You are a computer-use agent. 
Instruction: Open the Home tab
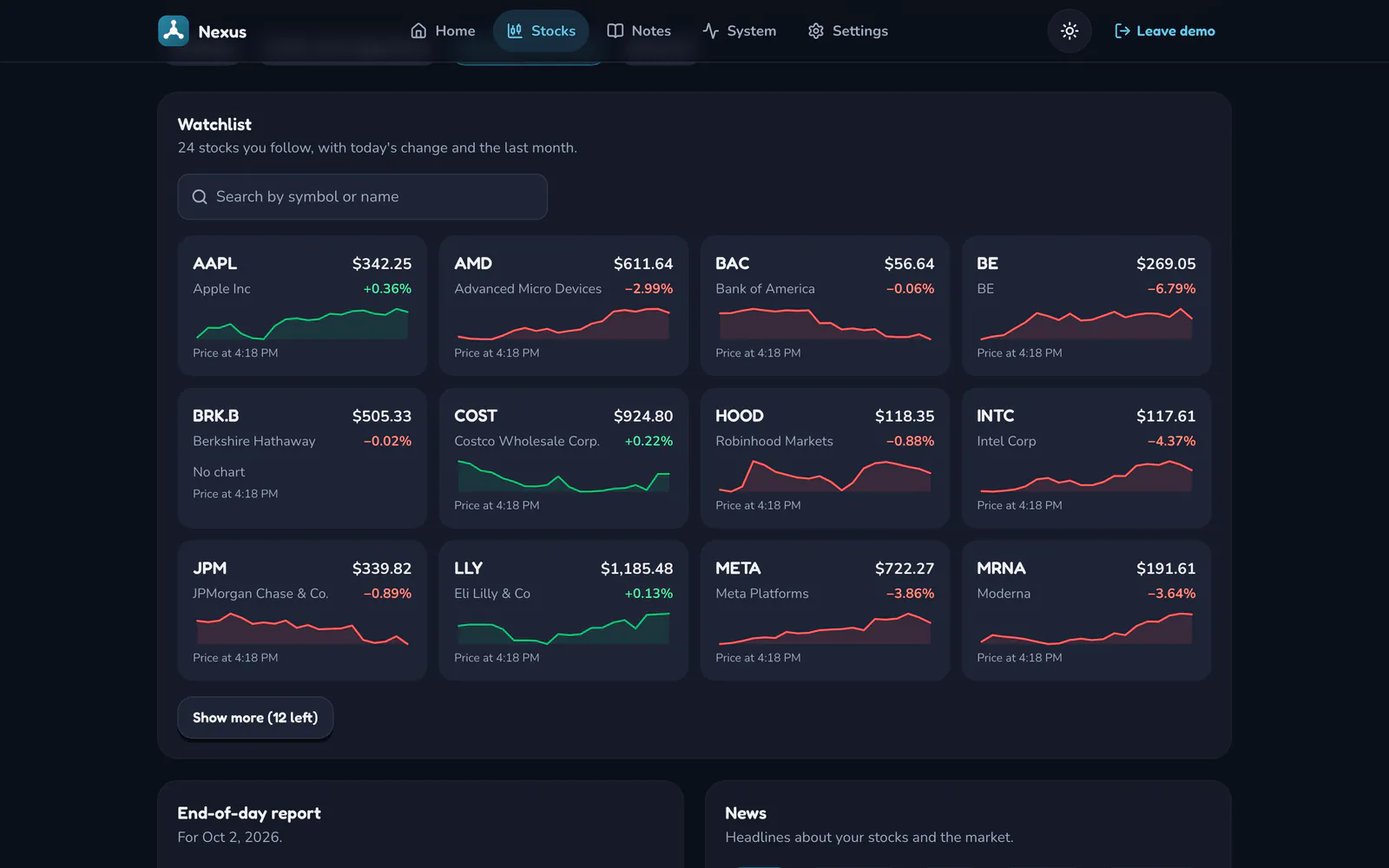point(443,31)
